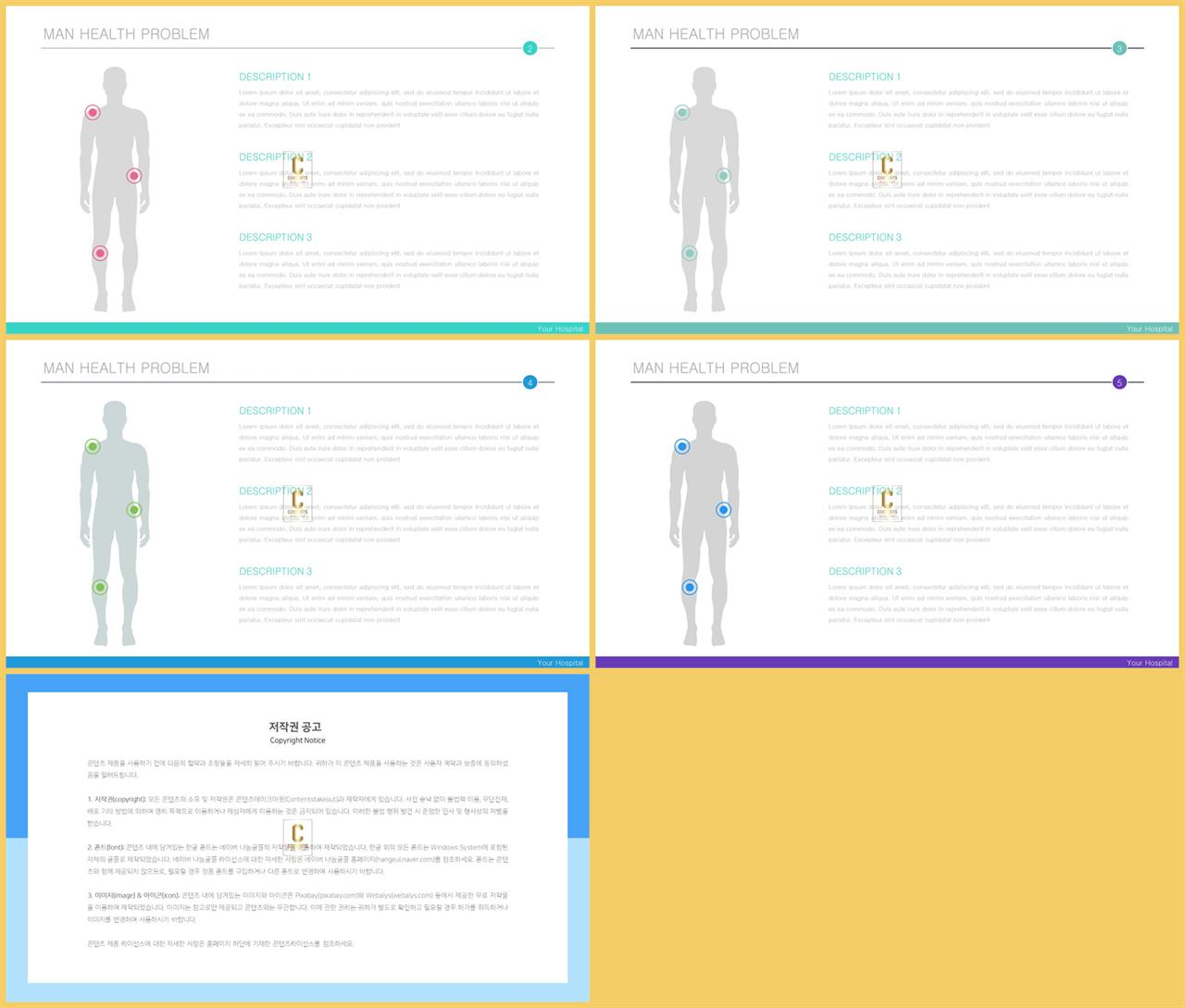Click the green knee marker on slide 4
This screenshot has width=1185, height=1008.
point(100,588)
